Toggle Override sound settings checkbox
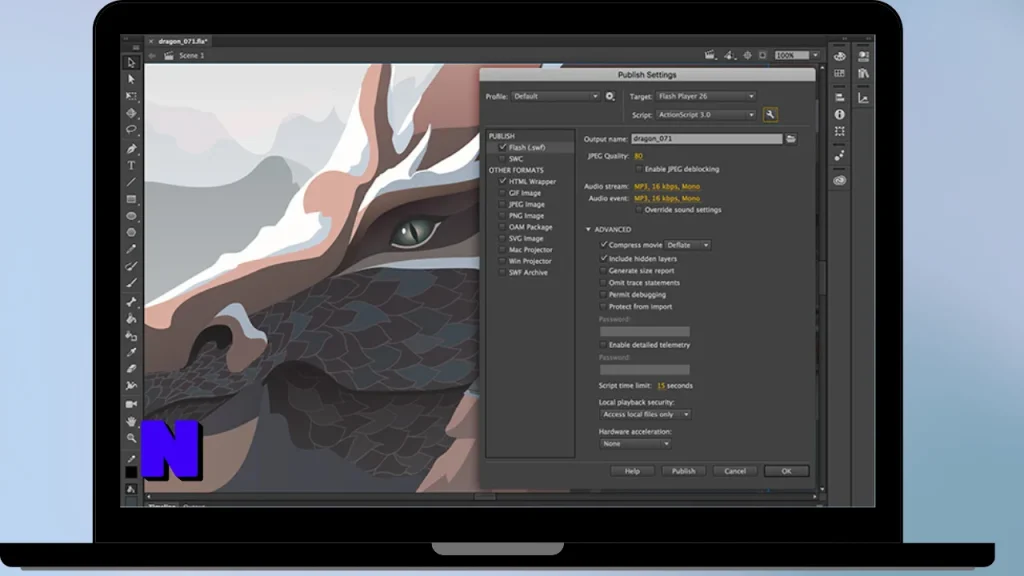Viewport: 1024px width, 576px height. pos(639,210)
